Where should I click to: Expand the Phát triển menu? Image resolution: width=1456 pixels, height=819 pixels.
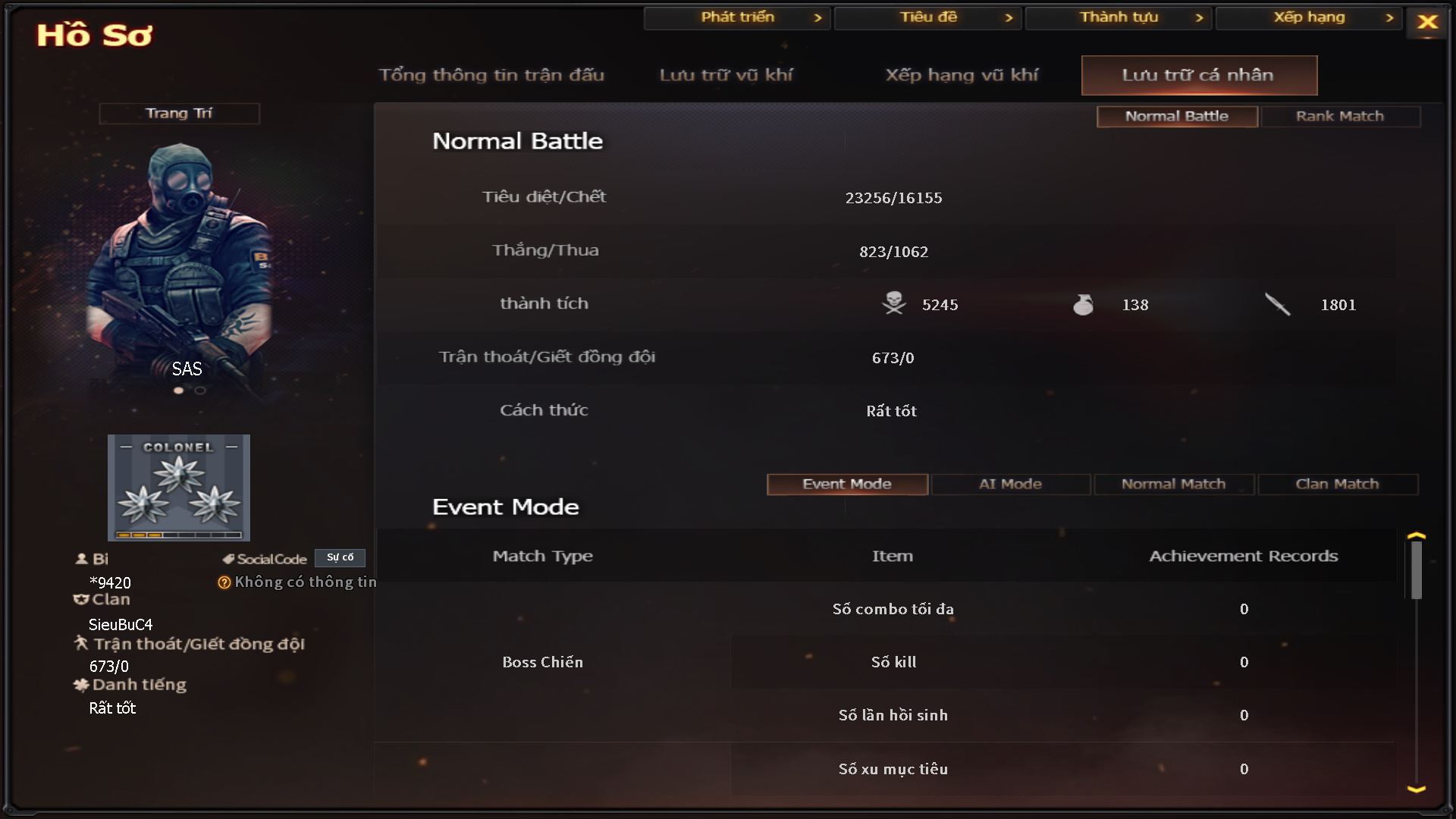(x=737, y=17)
